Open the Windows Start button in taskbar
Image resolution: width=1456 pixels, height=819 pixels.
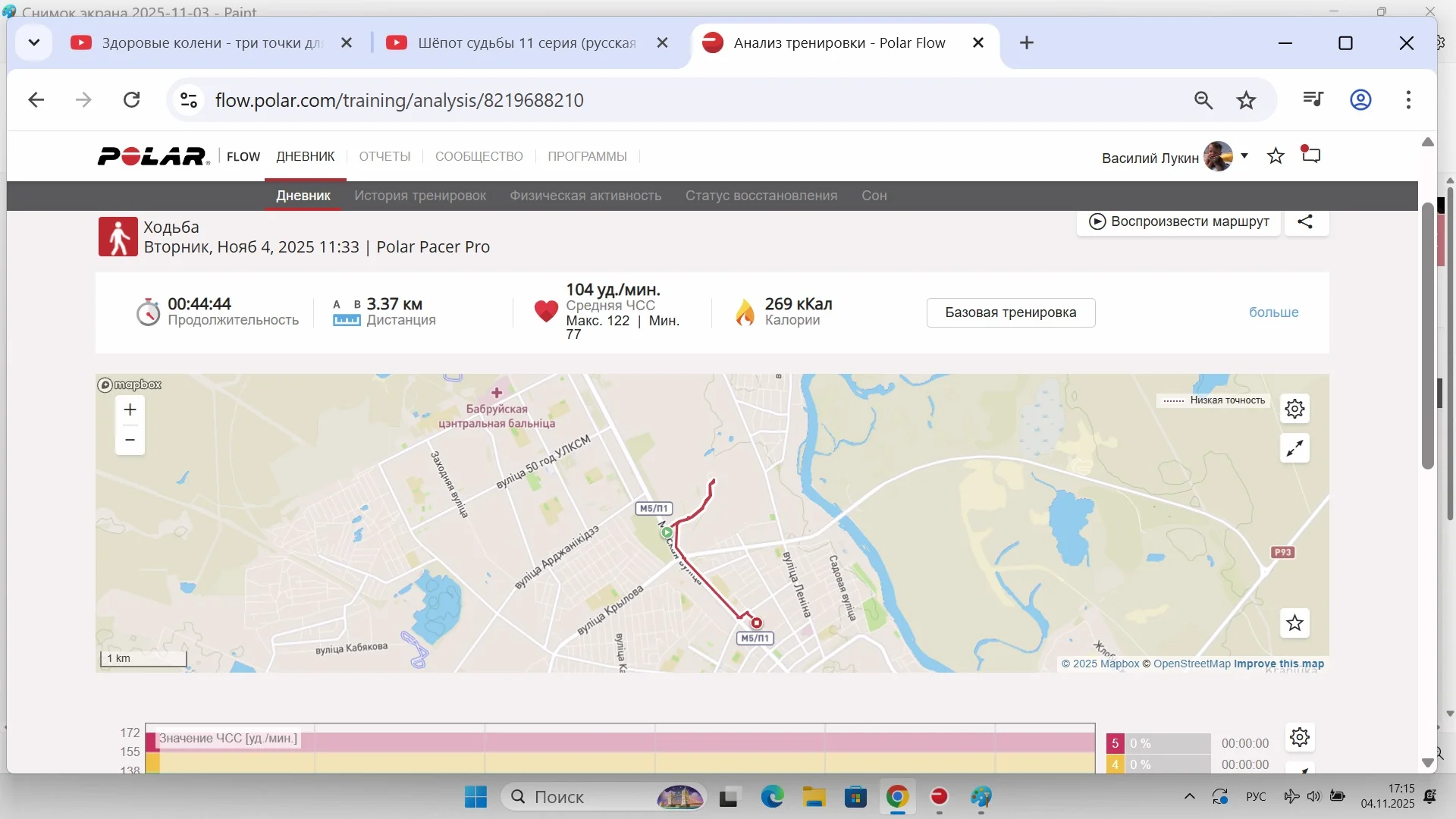click(475, 797)
